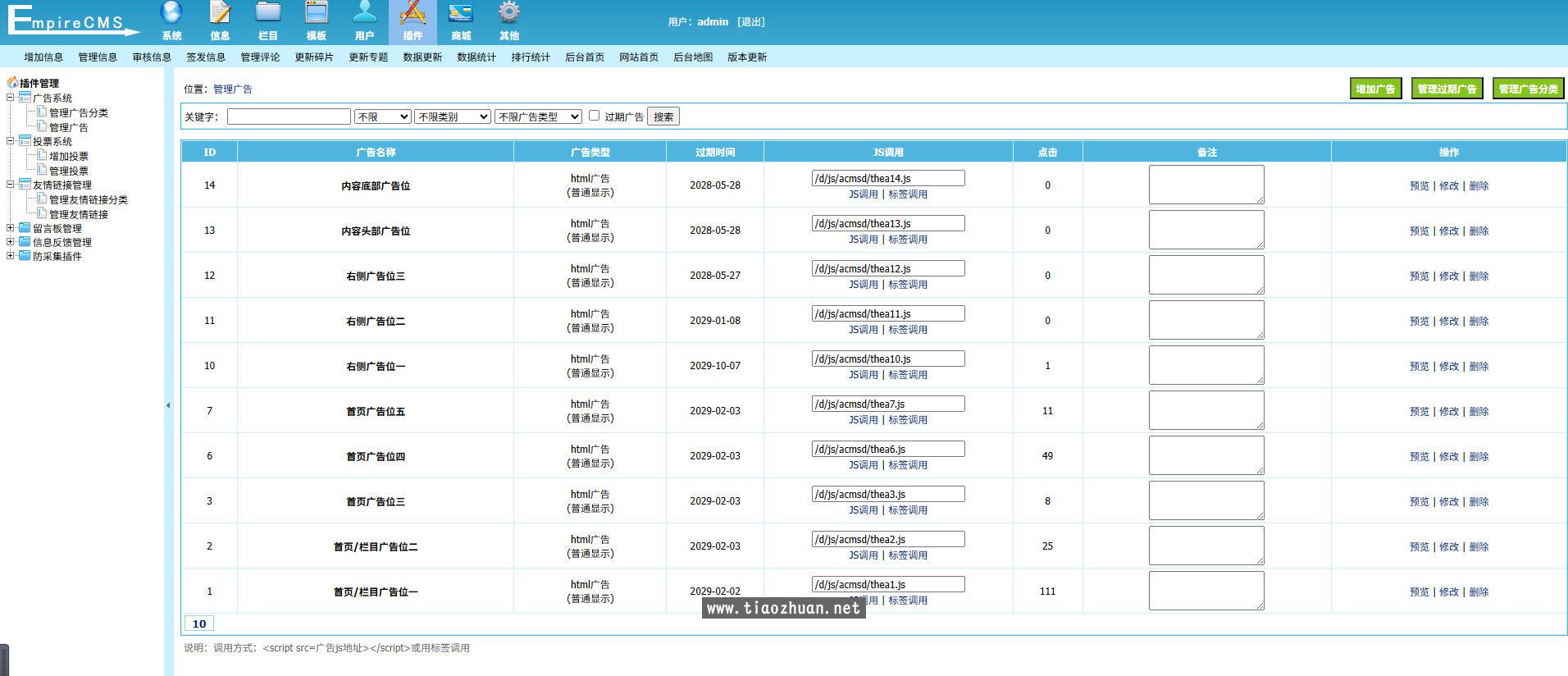Select 管理评论 in the submenu bar
The image size is (1568, 676).
pyautogui.click(x=260, y=57)
